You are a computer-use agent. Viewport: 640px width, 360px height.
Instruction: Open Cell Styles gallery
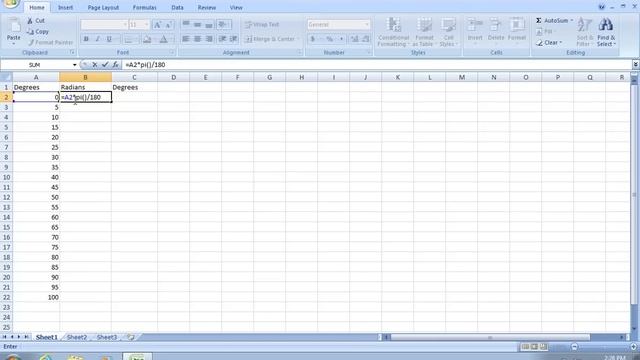(448, 32)
